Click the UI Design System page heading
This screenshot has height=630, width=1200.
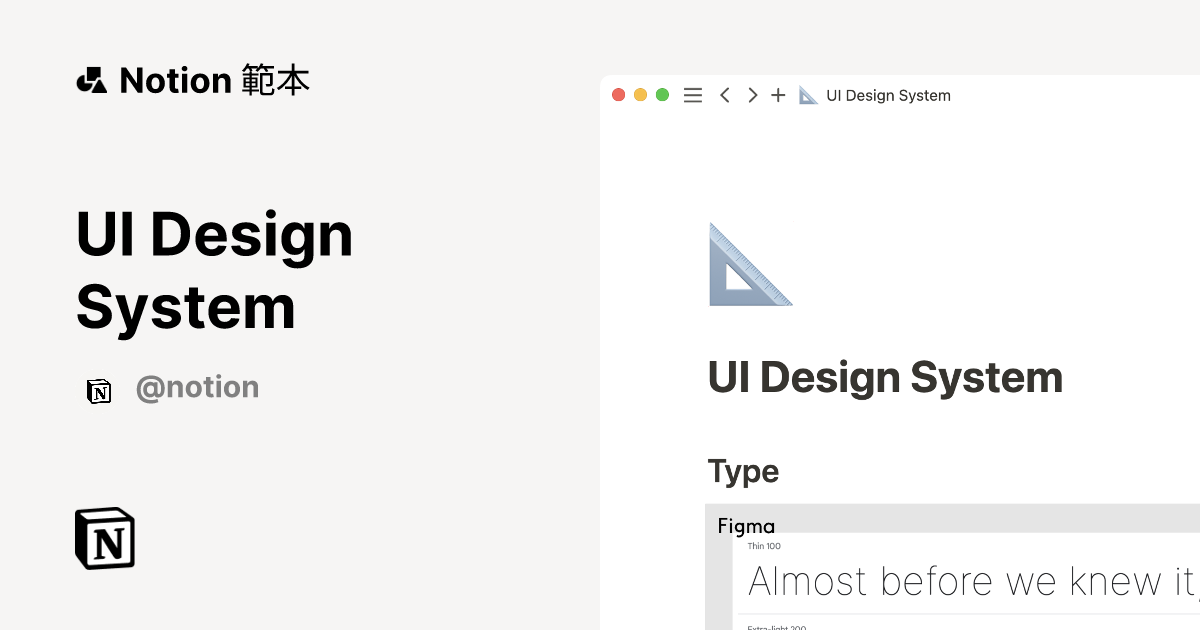[x=885, y=378]
